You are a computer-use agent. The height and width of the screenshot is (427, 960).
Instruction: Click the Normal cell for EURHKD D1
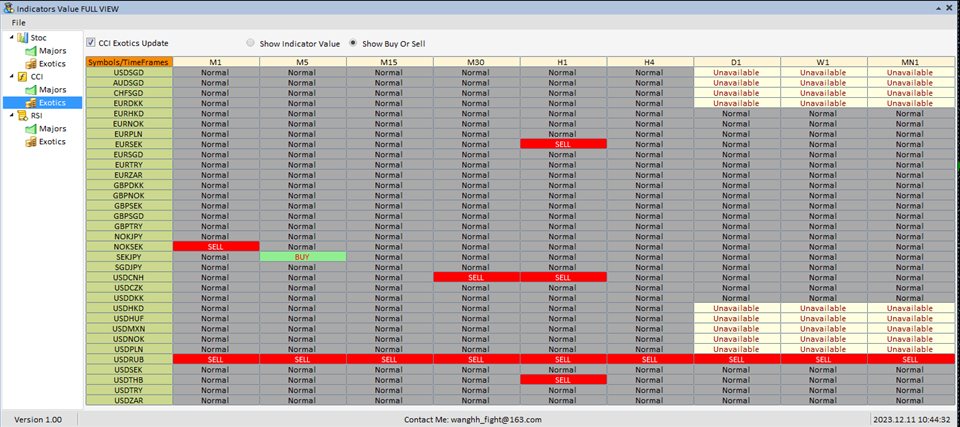tap(737, 113)
